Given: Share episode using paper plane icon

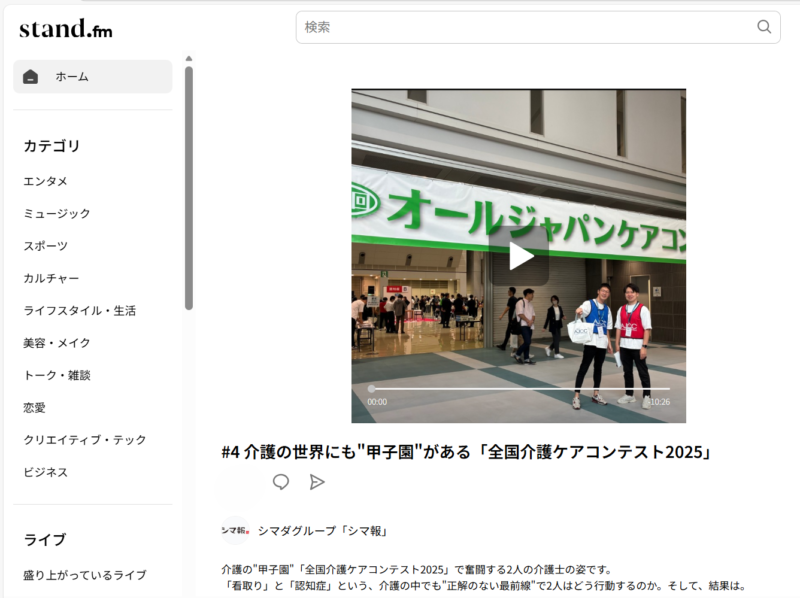Looking at the screenshot, I should [317, 482].
